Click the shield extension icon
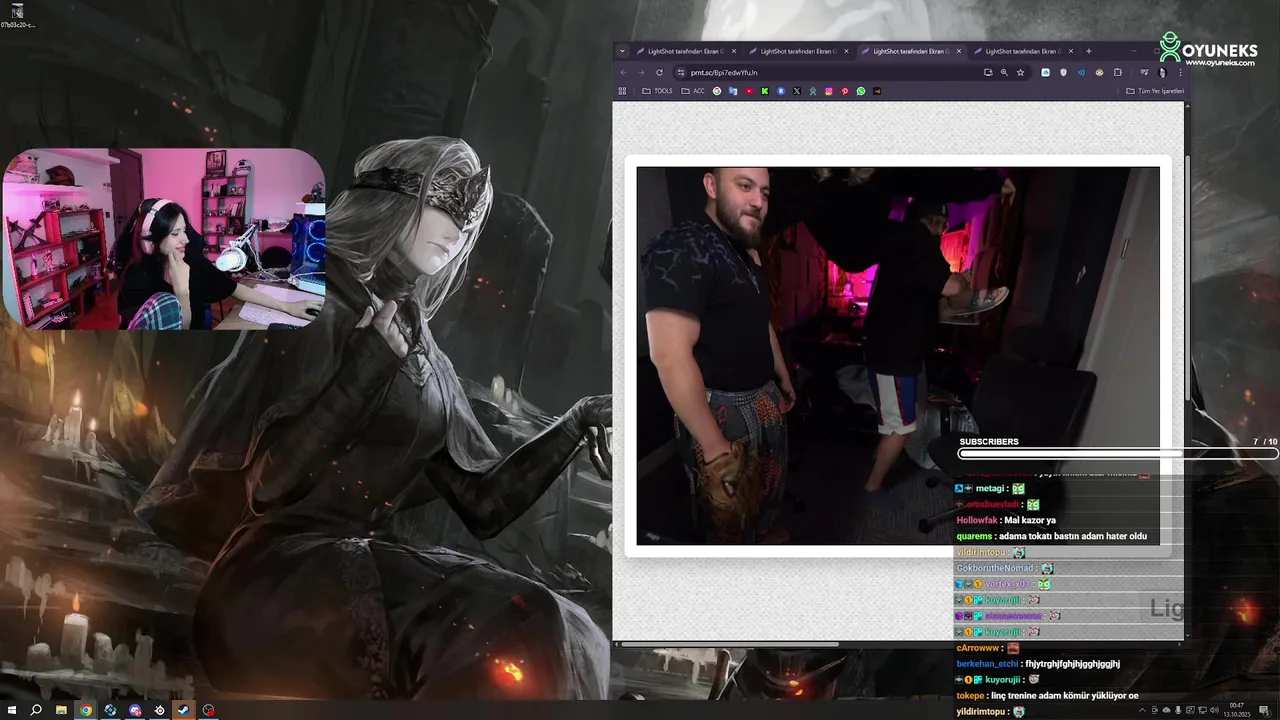 pos(1063,72)
